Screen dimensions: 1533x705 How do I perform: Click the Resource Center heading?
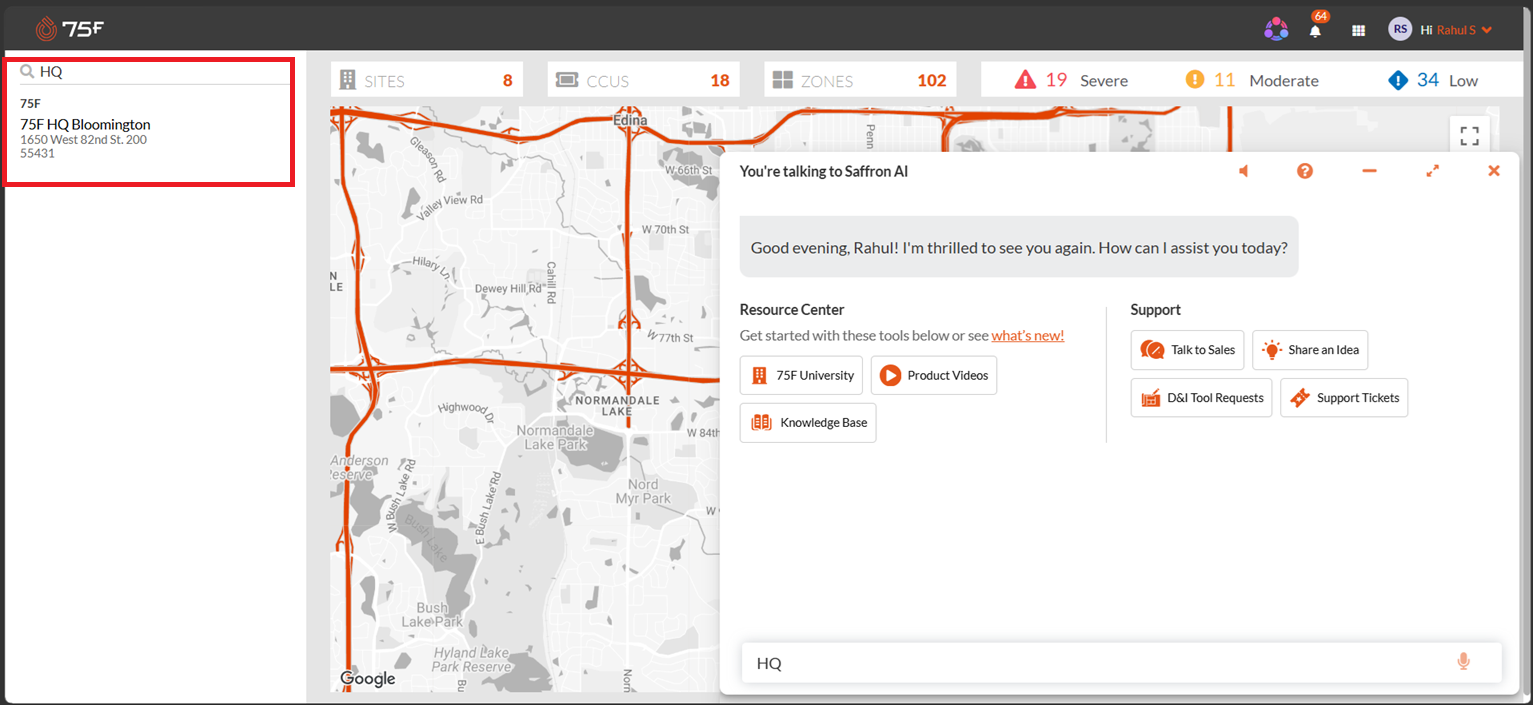click(x=792, y=310)
